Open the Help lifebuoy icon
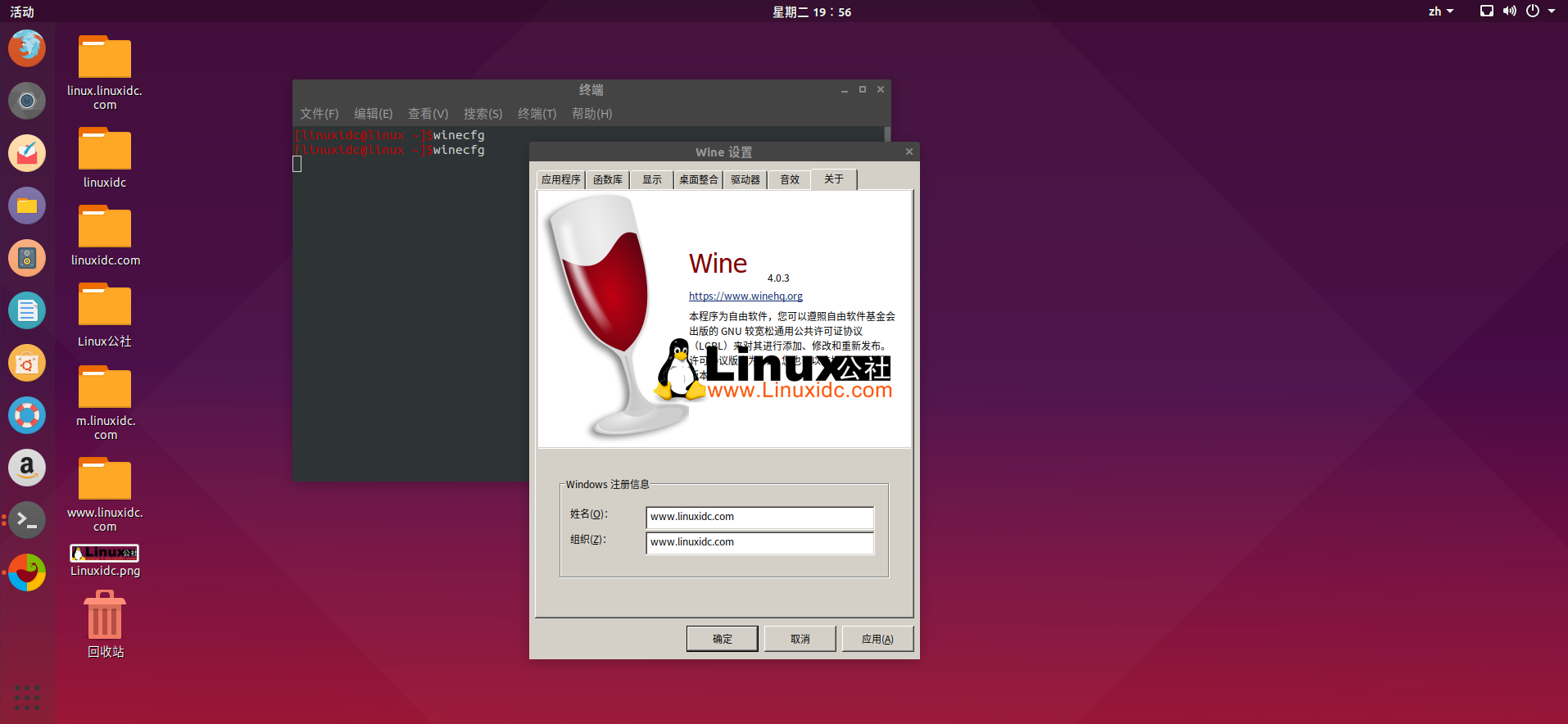 (27, 415)
